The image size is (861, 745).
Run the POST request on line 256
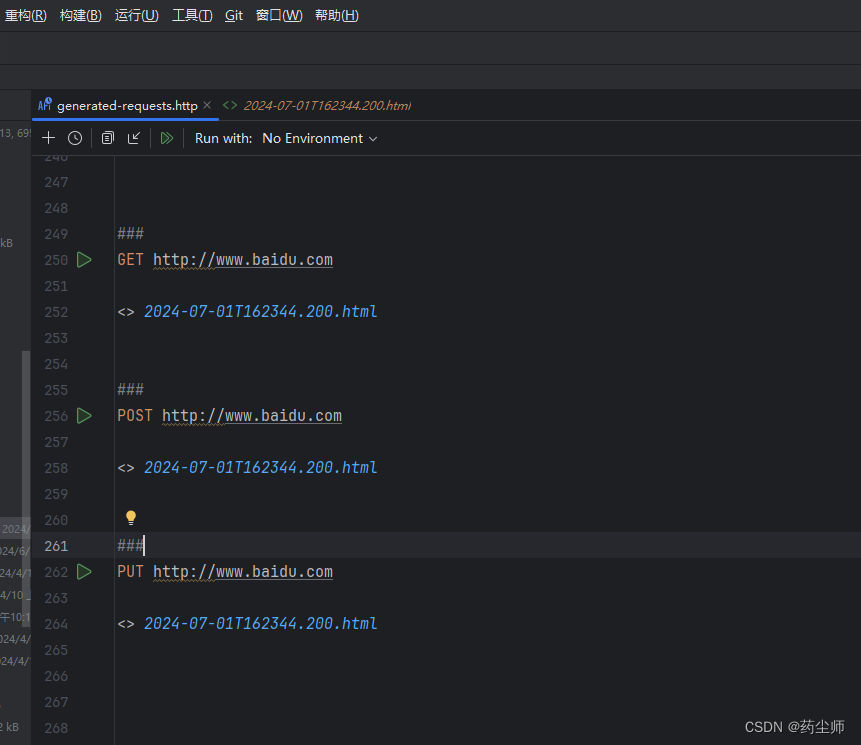(84, 415)
